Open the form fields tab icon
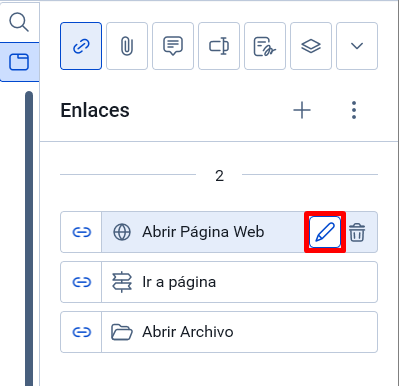Image resolution: width=399 pixels, height=386 pixels. (219, 46)
